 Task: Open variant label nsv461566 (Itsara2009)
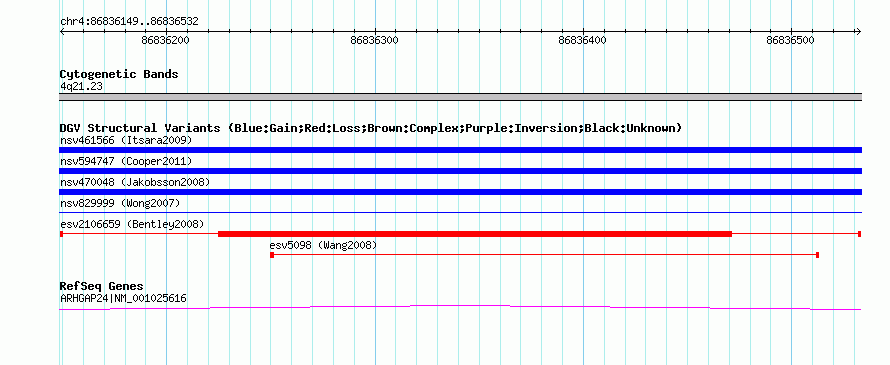click(126, 140)
